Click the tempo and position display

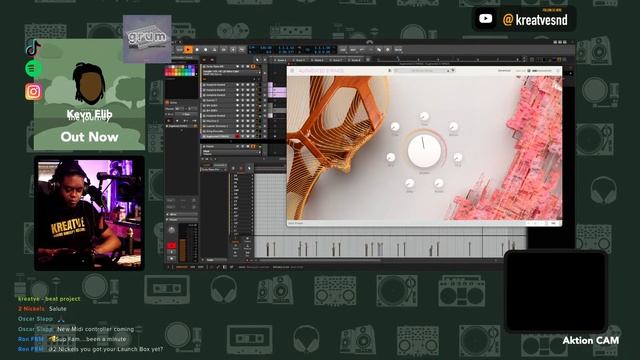[x=292, y=50]
